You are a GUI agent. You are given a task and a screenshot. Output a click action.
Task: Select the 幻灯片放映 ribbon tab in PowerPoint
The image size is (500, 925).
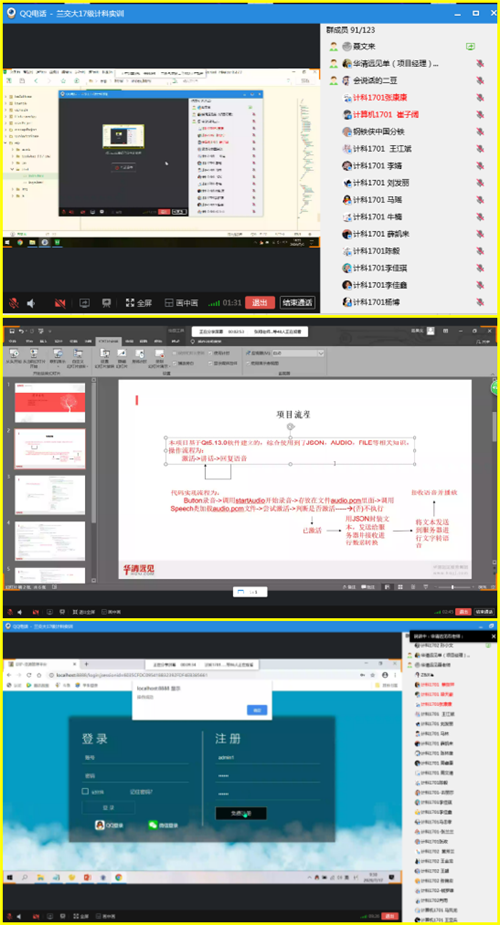click(108, 341)
